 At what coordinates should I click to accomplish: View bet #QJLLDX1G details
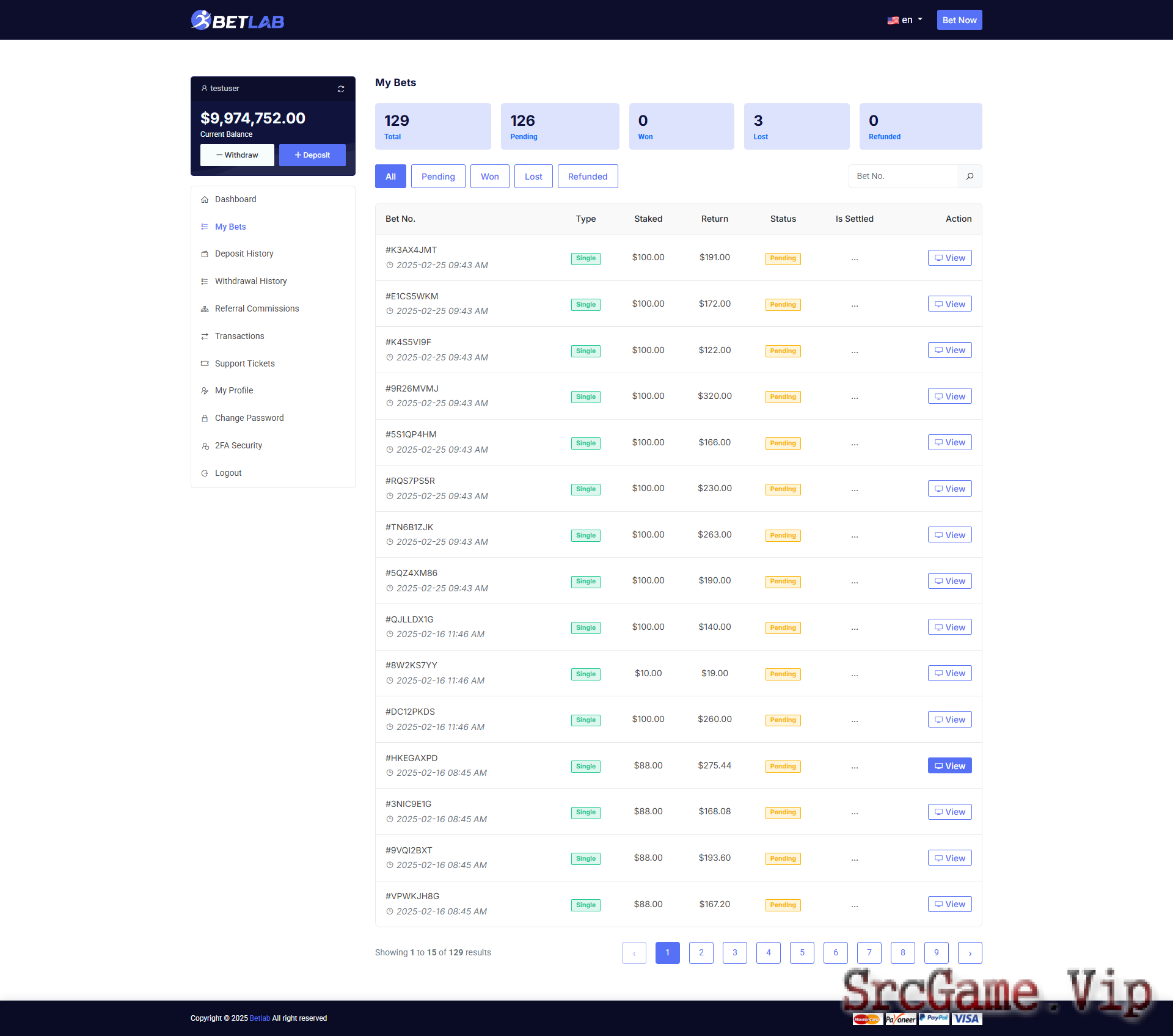tap(949, 627)
